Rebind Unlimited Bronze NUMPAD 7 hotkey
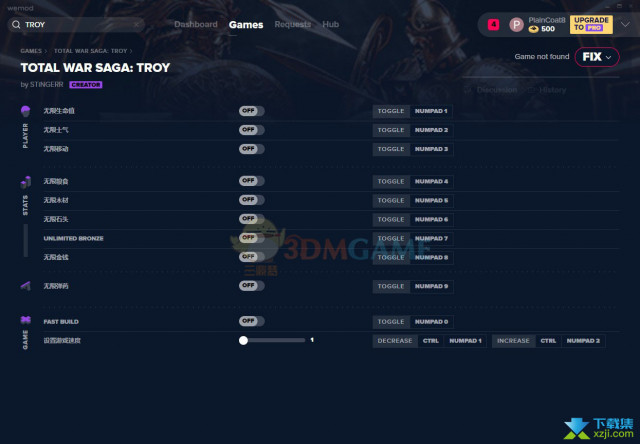640x444 pixels. [x=431, y=239]
